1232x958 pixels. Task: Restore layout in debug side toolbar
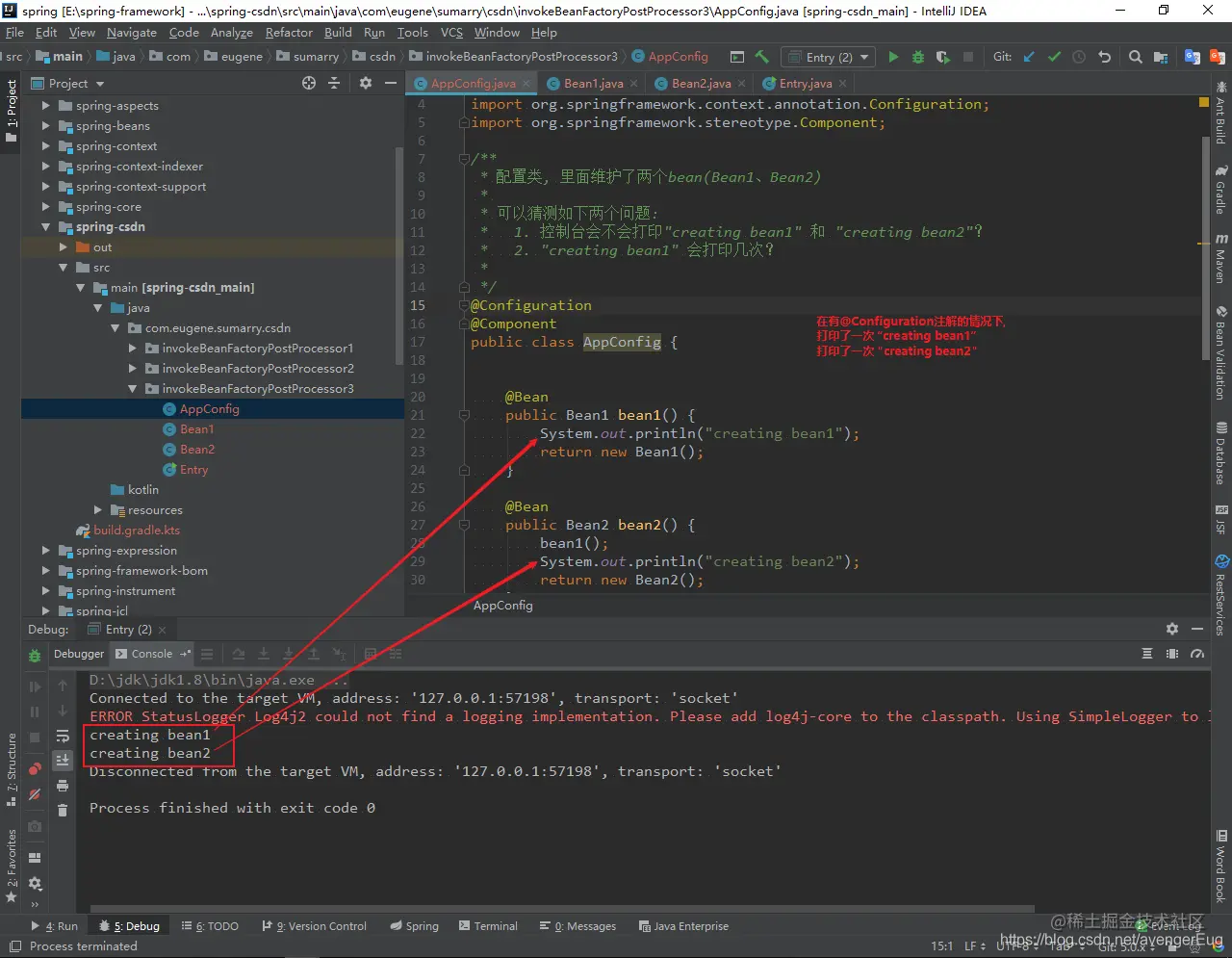[x=35, y=858]
